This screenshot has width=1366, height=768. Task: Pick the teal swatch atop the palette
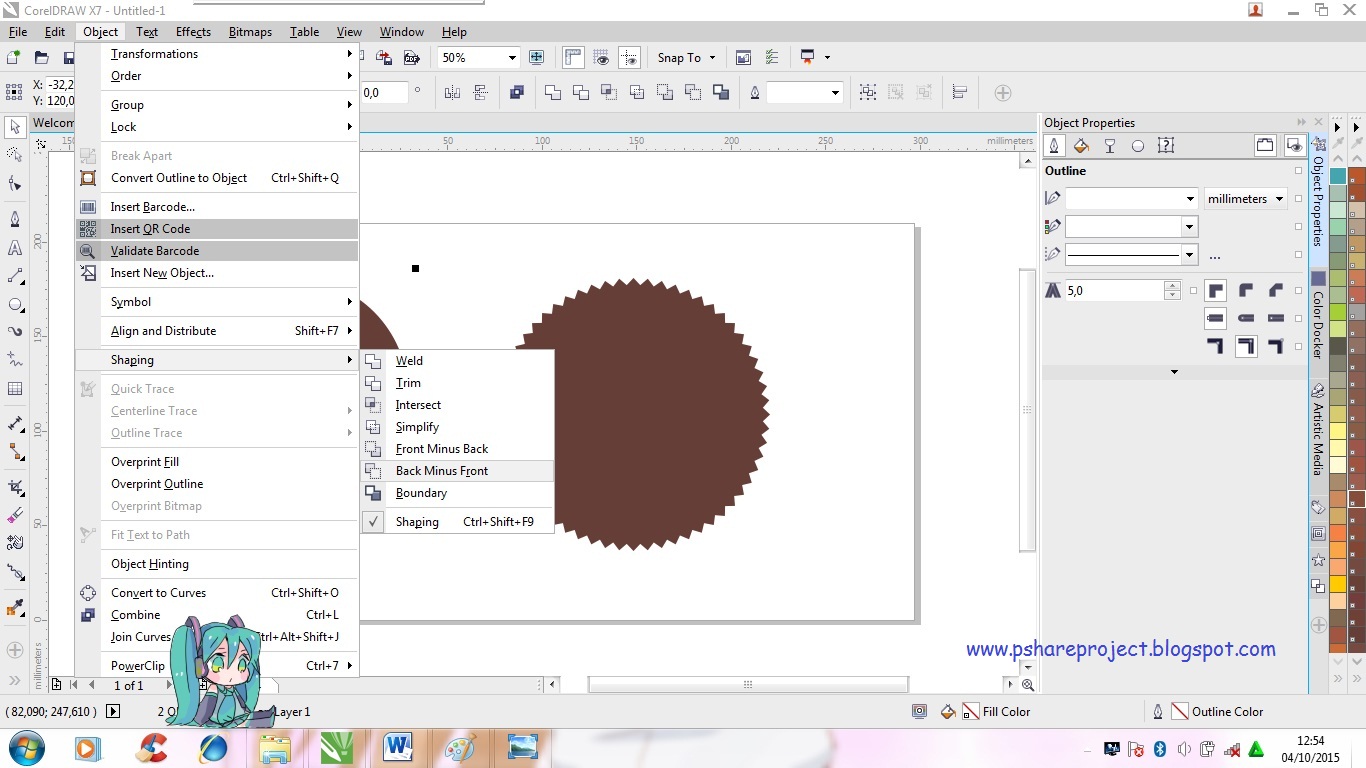pos(1338,177)
